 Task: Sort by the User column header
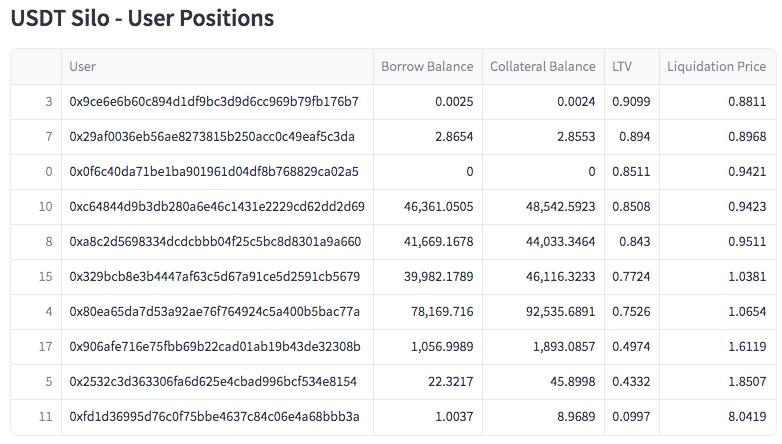[82, 67]
